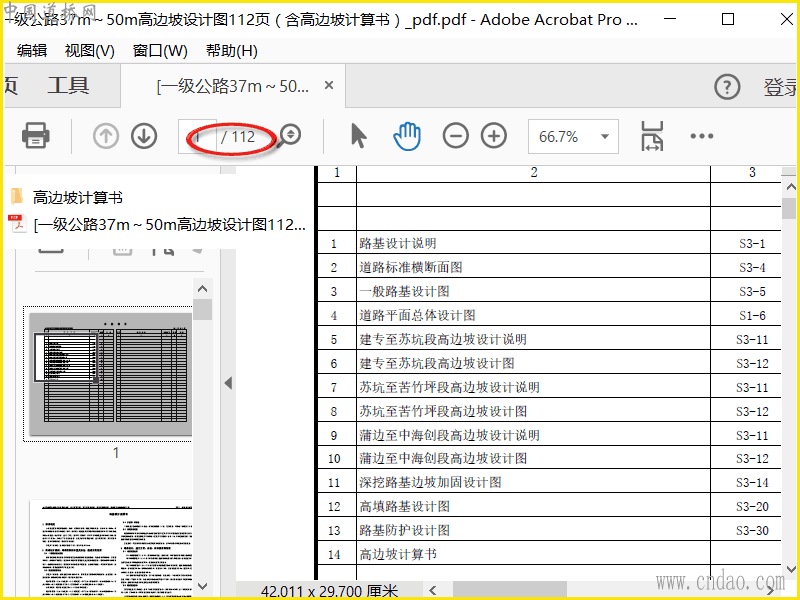Switch to the 工具 tab
Screen dimensions: 800x600
pyautogui.click(x=68, y=86)
